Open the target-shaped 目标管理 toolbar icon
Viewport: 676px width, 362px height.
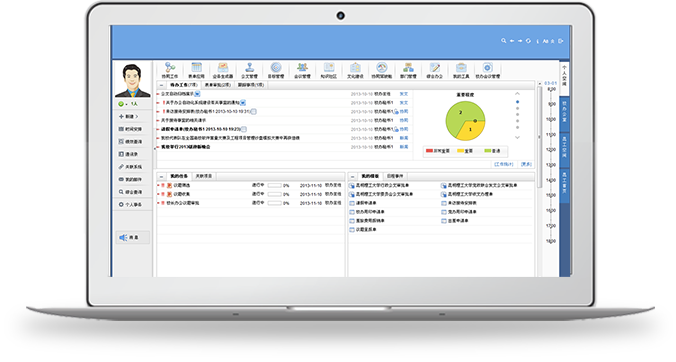276,70
